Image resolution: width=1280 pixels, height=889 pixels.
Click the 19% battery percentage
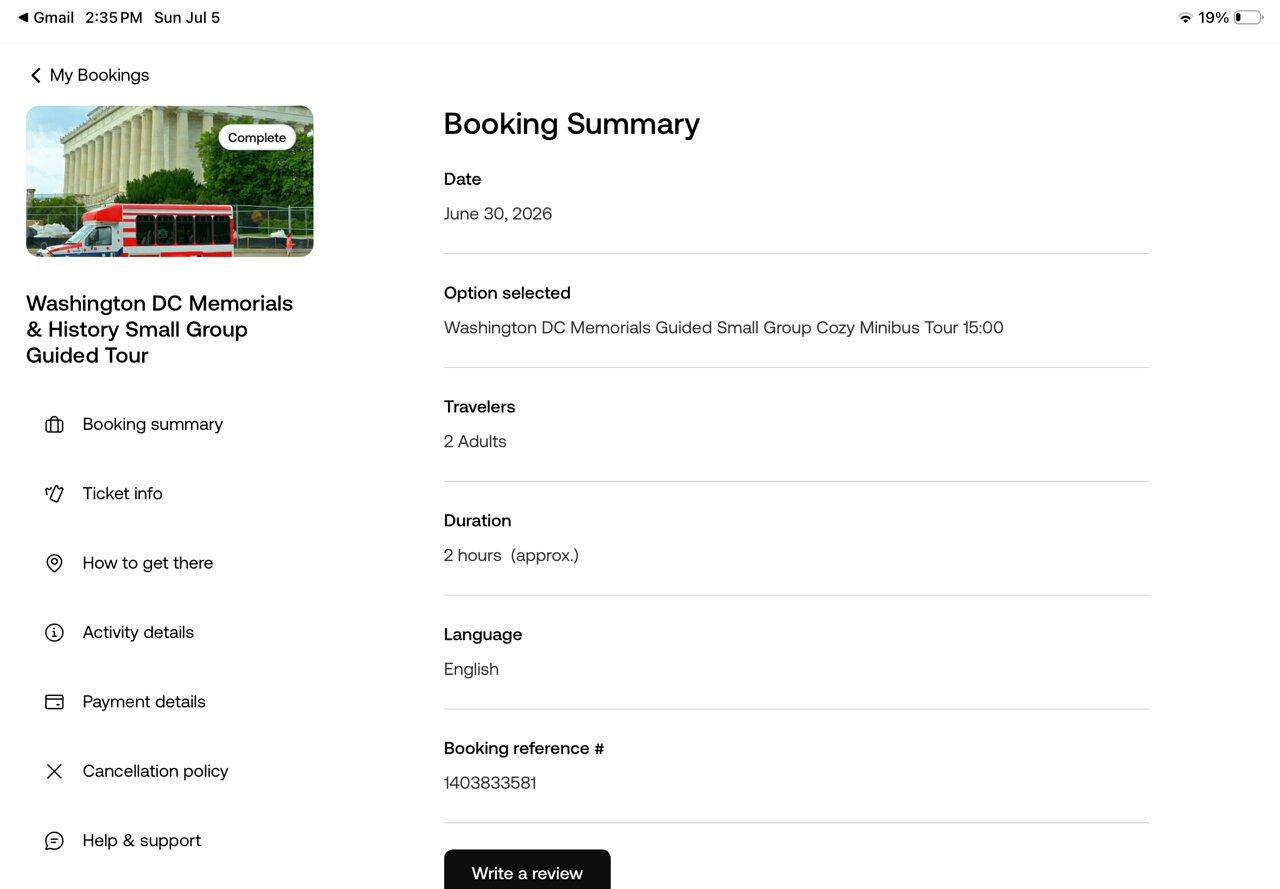(1213, 18)
